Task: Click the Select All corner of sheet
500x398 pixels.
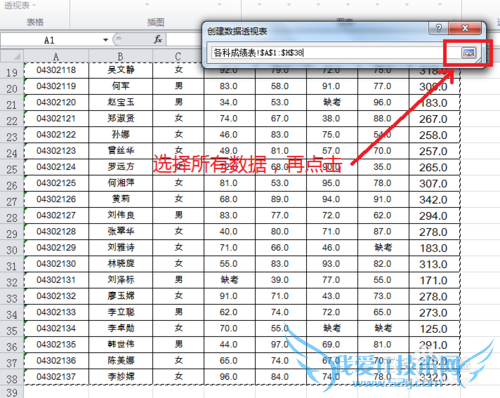Action: point(12,56)
